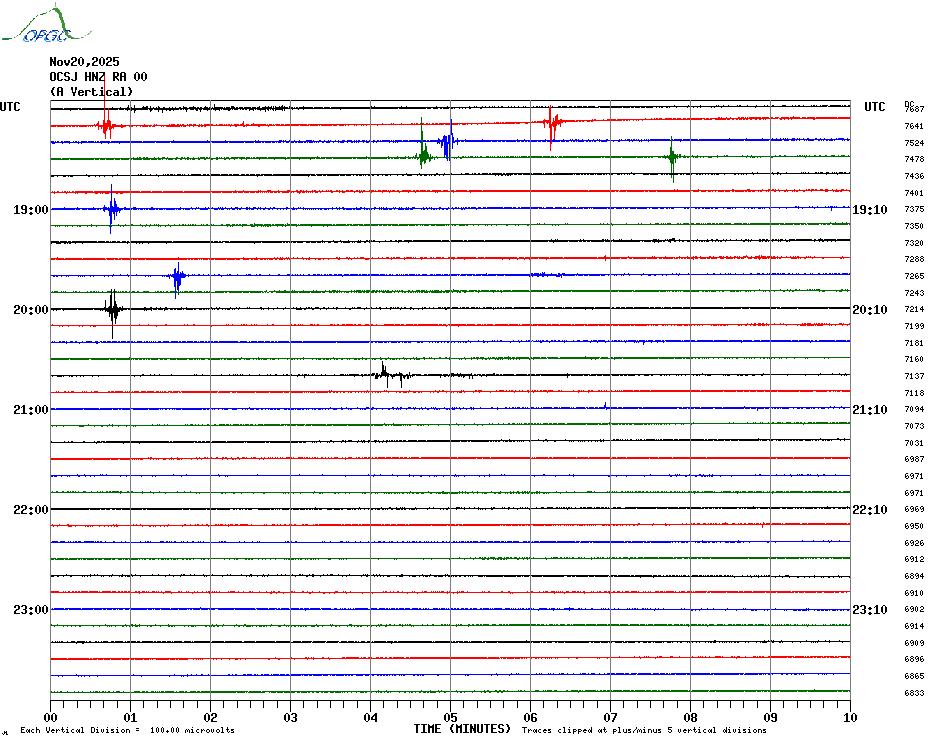Click the 10 tick on the minutes axis
930x744 pixels.
tap(849, 717)
